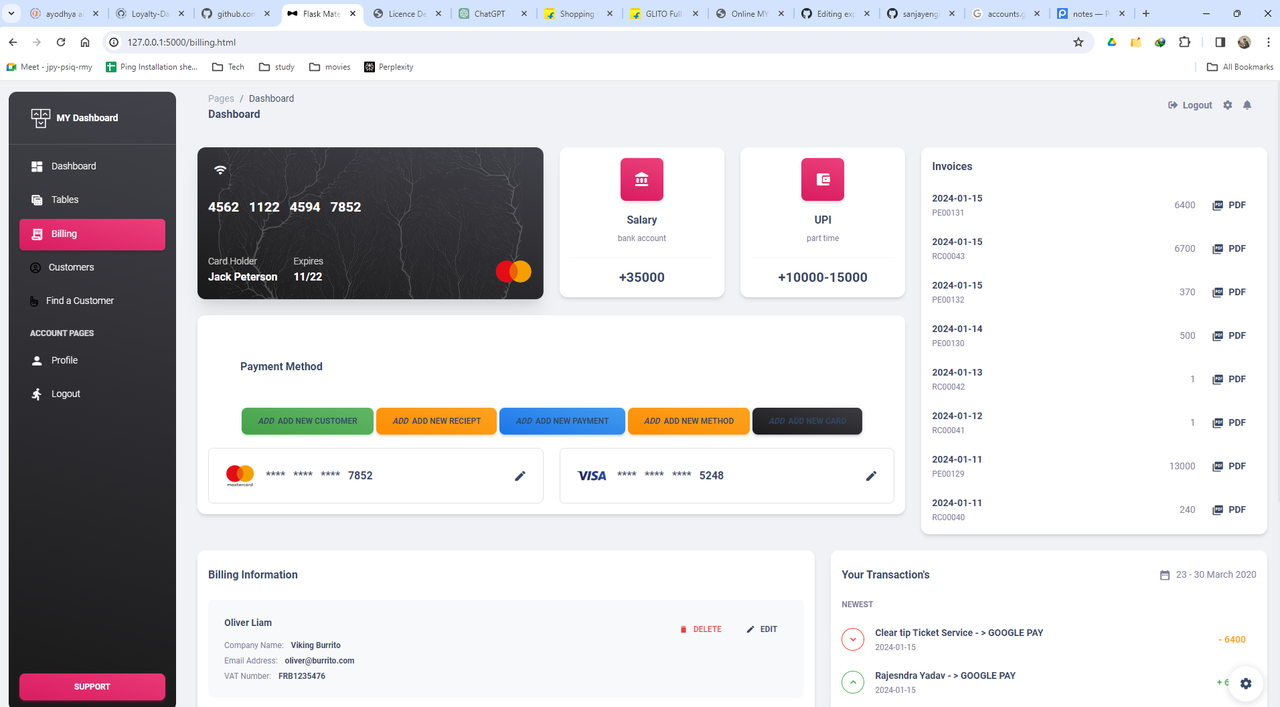This screenshot has height=707, width=1280.
Task: Go to Customers in sidebar
Action: (x=92, y=267)
